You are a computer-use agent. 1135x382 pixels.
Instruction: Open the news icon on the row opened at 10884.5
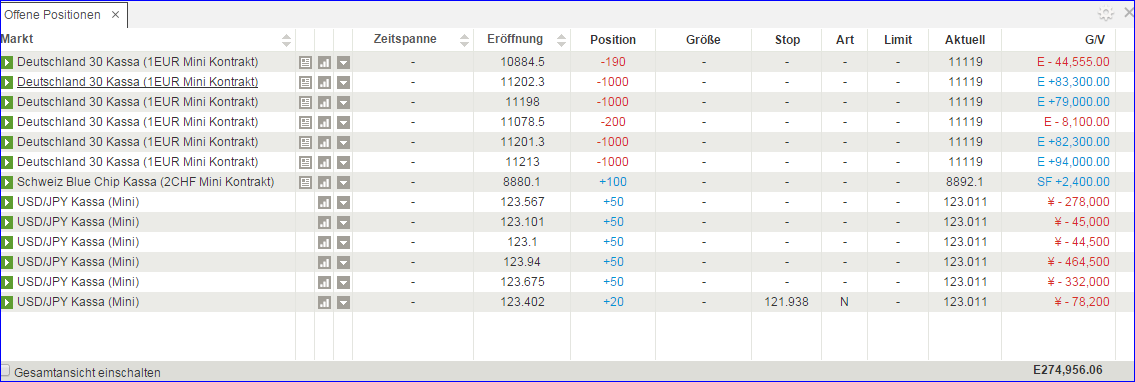tap(305, 62)
